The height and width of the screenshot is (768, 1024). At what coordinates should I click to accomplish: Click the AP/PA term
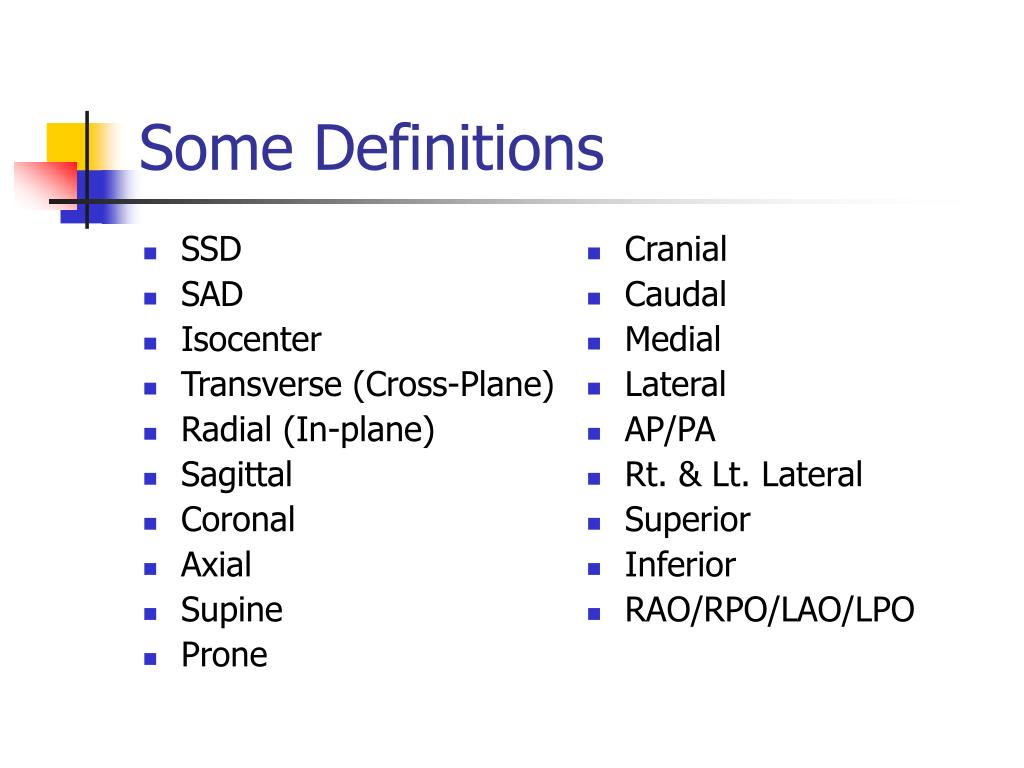[670, 430]
